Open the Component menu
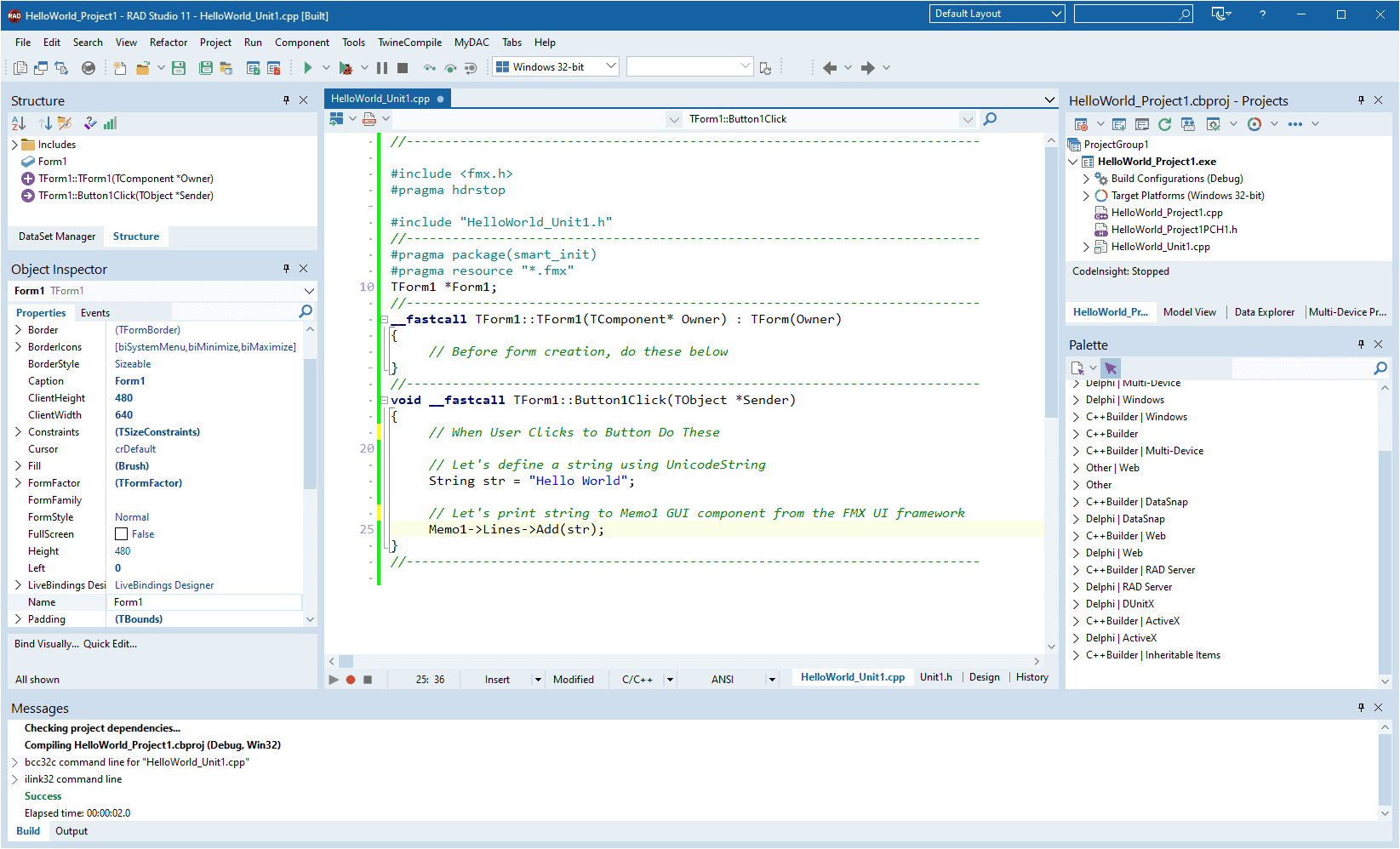Viewport: 1400px width, 849px height. point(302,43)
